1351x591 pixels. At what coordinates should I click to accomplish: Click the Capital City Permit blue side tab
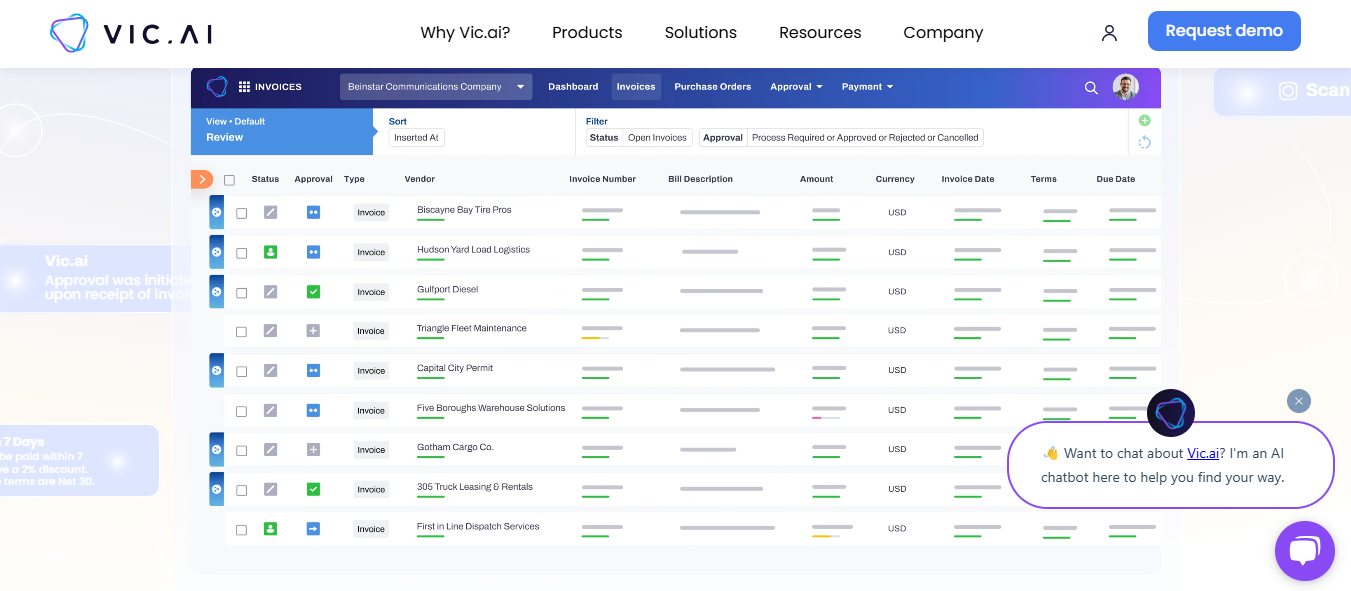(216, 370)
